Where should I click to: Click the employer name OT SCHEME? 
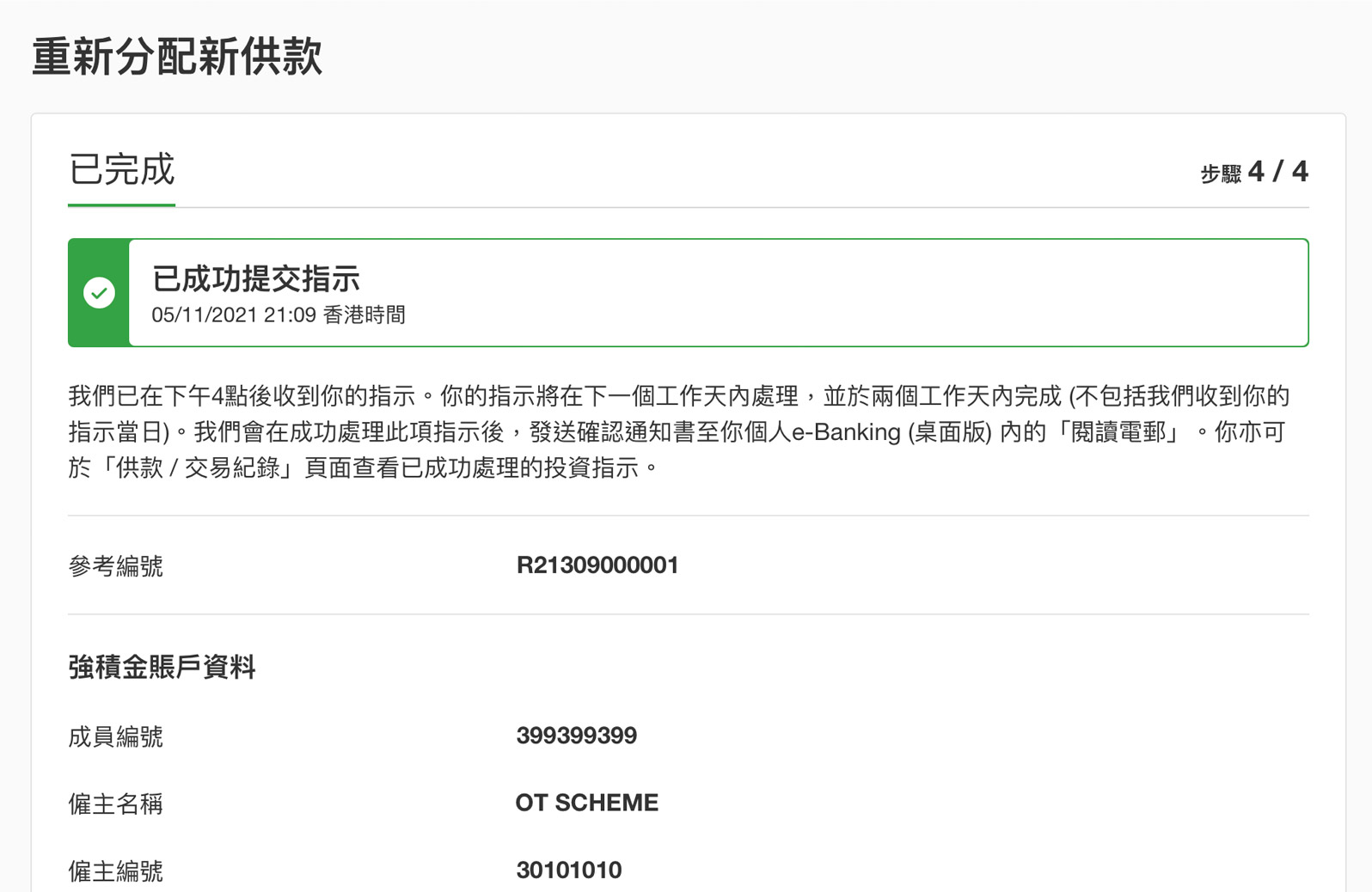(x=586, y=803)
